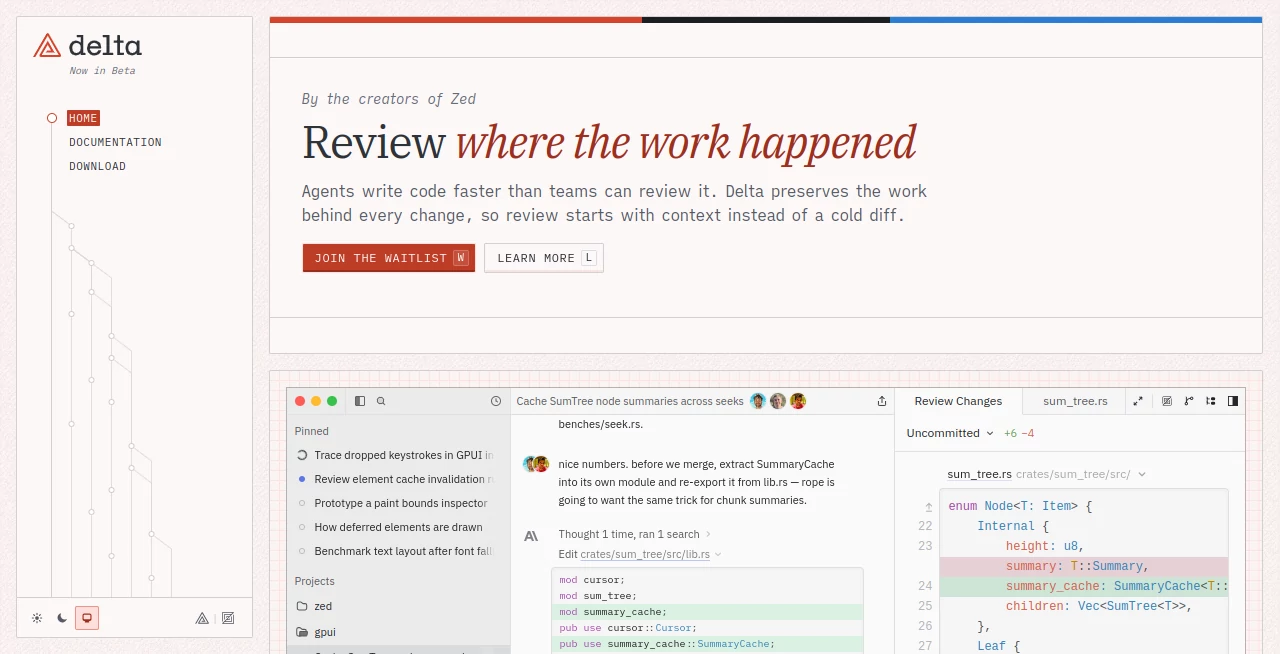Toggle the sidebar panel icon in the app window
Screen dimensions: 1280x654
pyautogui.click(x=360, y=401)
